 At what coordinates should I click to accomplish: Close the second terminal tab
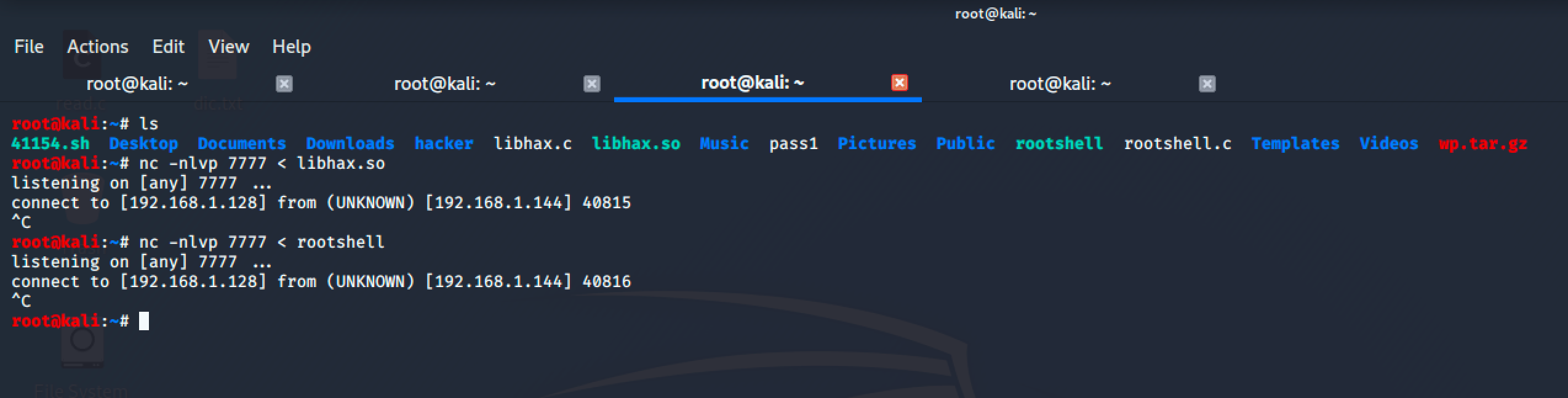[591, 84]
